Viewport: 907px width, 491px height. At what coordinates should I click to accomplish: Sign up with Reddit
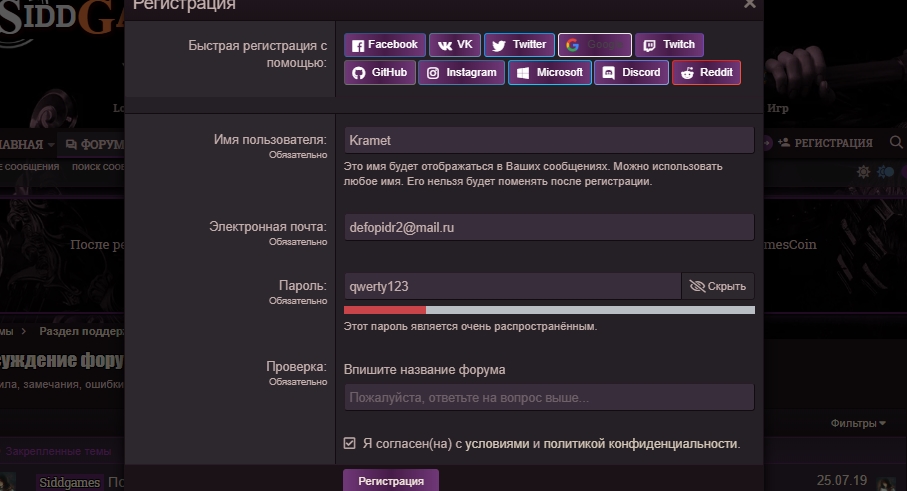pyautogui.click(x=706, y=73)
